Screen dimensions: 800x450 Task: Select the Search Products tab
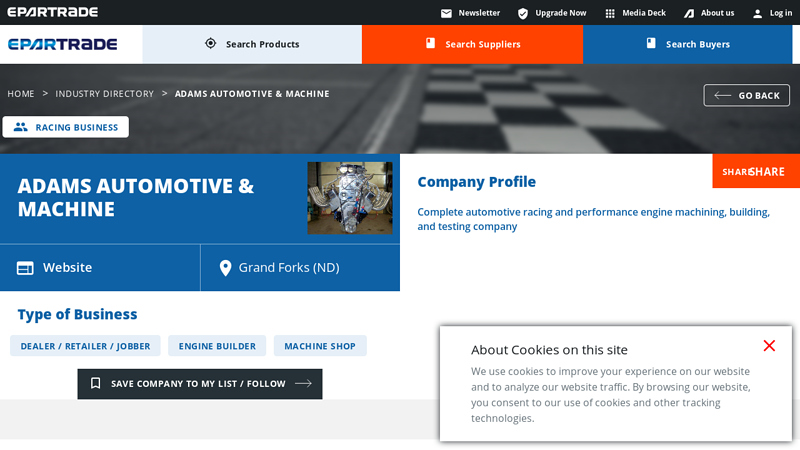252,44
